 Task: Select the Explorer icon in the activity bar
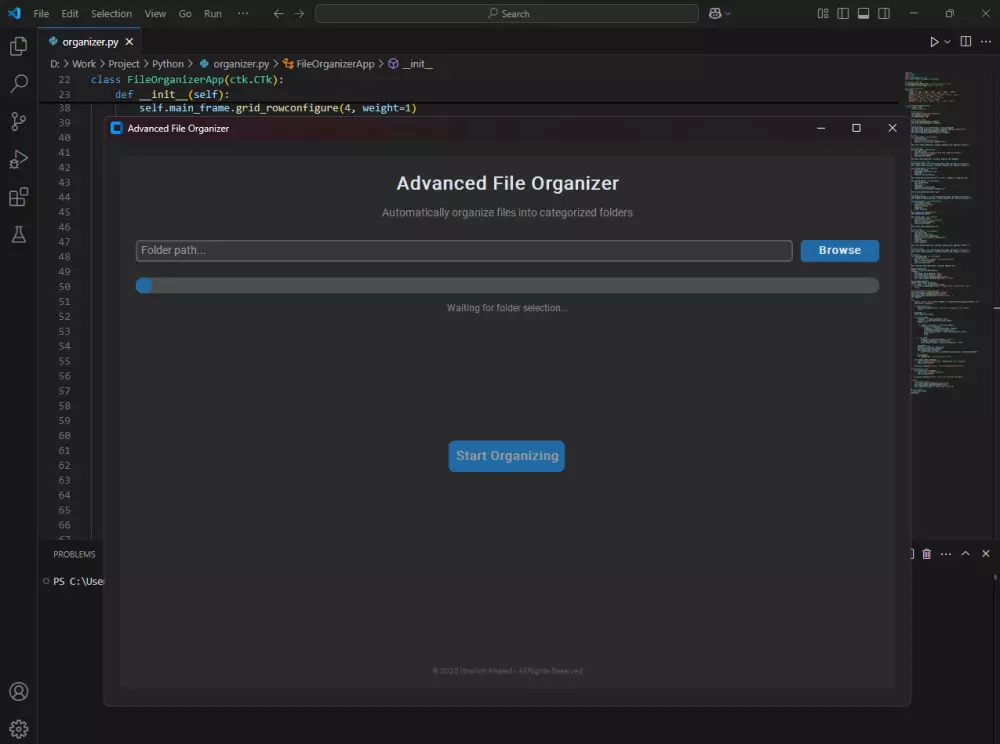point(18,46)
